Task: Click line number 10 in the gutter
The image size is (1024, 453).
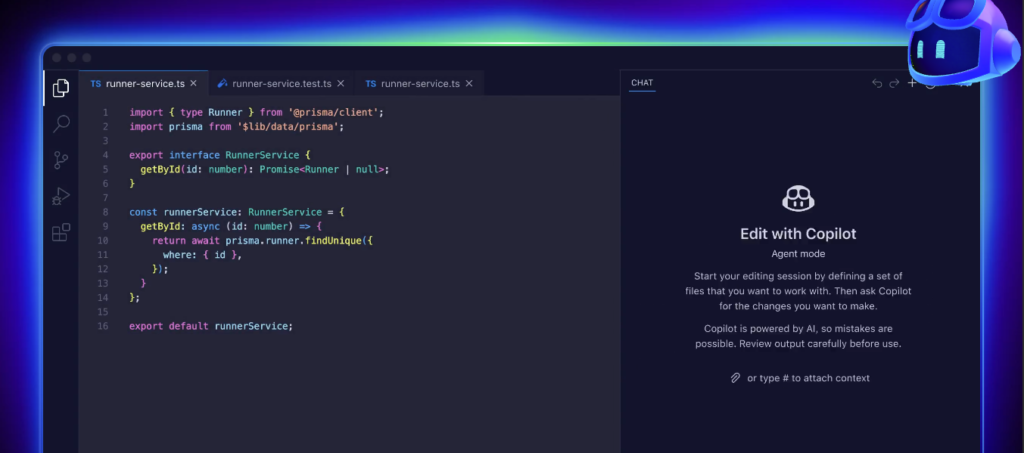Action: (103, 240)
